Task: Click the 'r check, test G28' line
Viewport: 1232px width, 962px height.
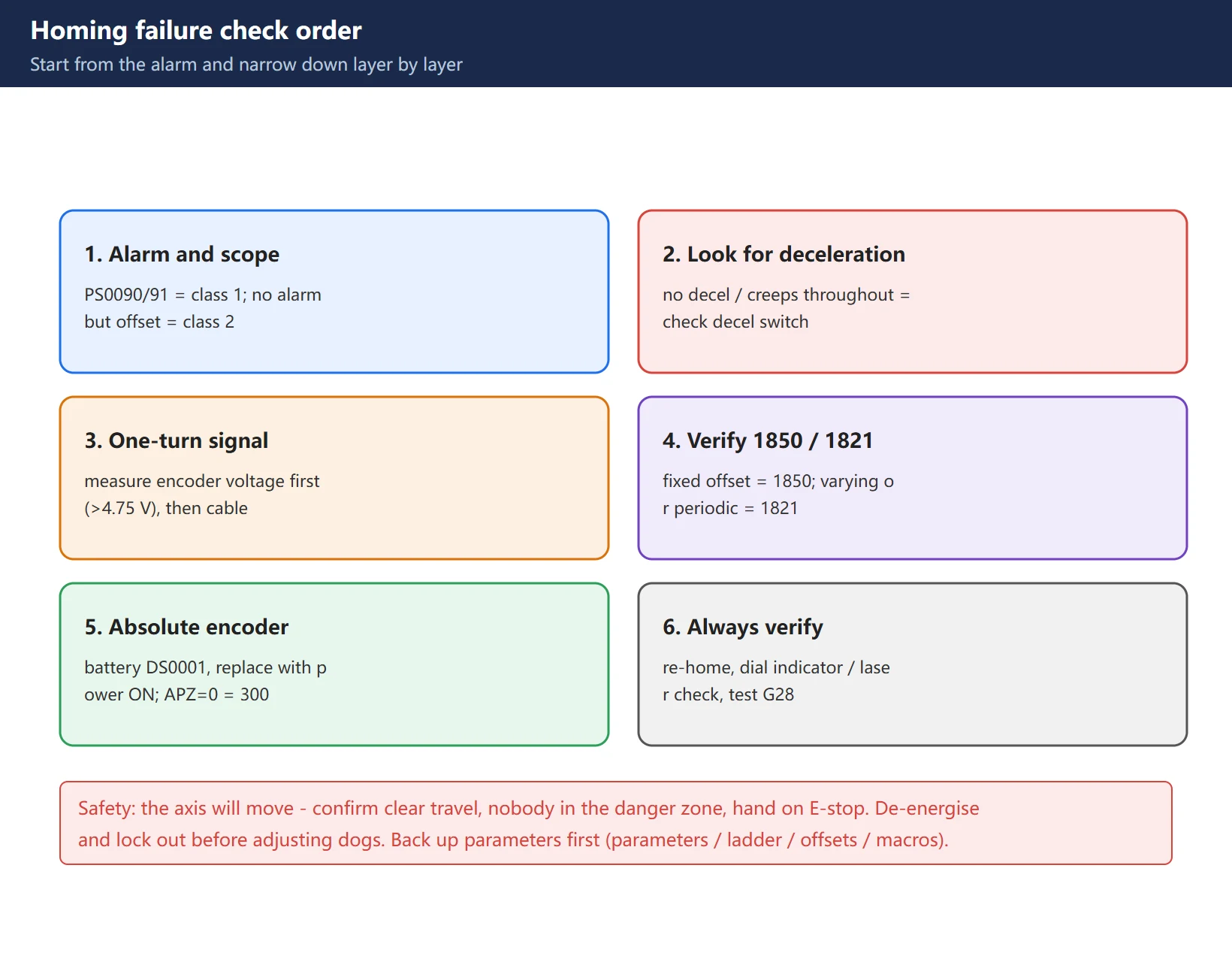Action: [x=728, y=694]
